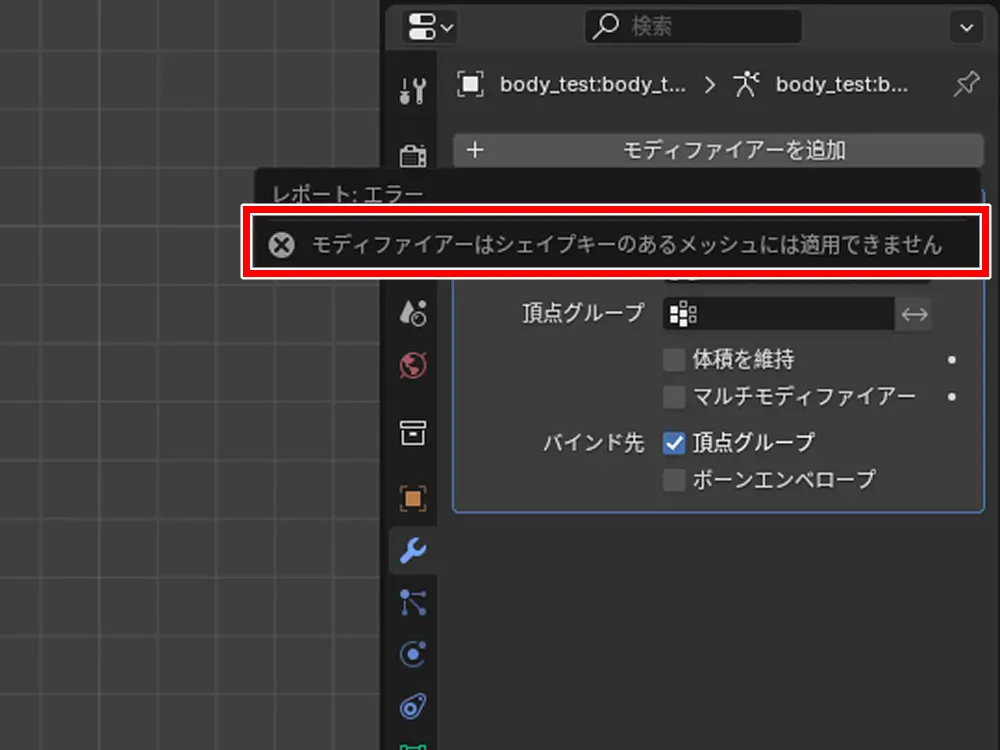
Task: Open the Object Constraints tab
Action: click(x=413, y=707)
